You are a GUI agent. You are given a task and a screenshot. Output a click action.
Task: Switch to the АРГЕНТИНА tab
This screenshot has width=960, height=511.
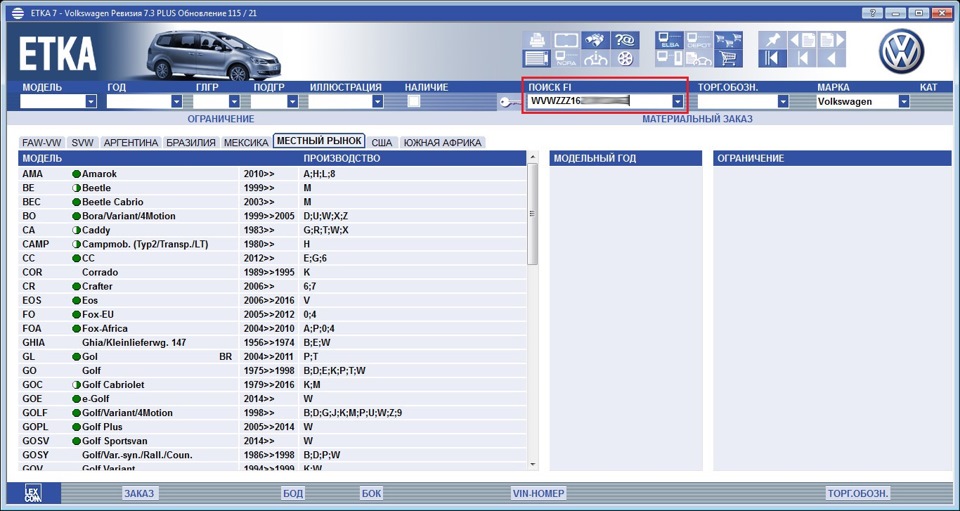click(x=131, y=143)
